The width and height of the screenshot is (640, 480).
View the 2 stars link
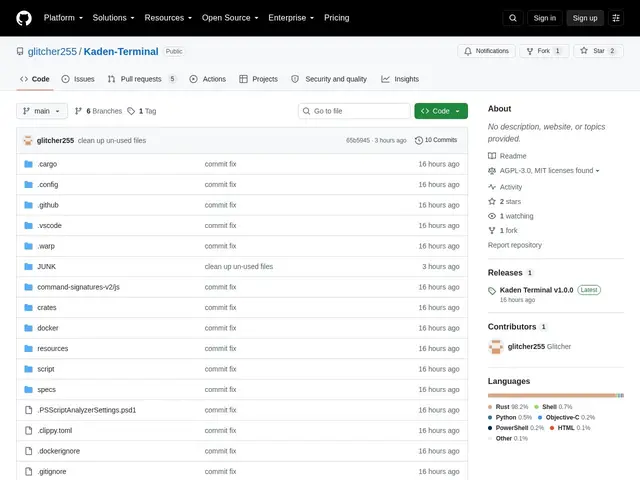[505, 202]
